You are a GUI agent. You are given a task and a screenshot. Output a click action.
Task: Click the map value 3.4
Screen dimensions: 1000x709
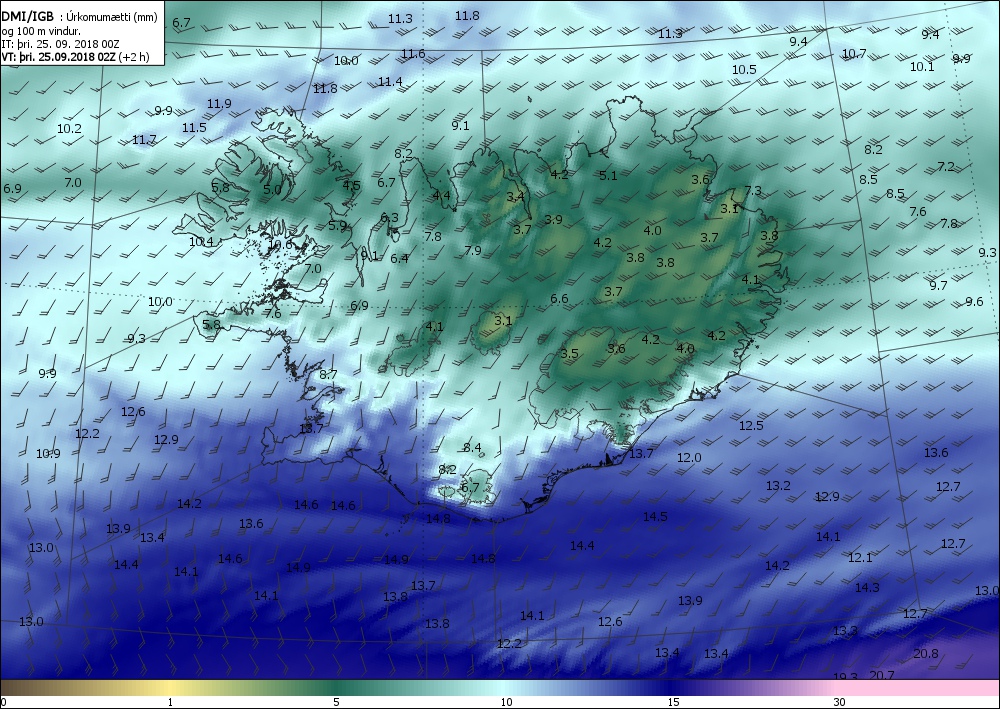pos(515,196)
